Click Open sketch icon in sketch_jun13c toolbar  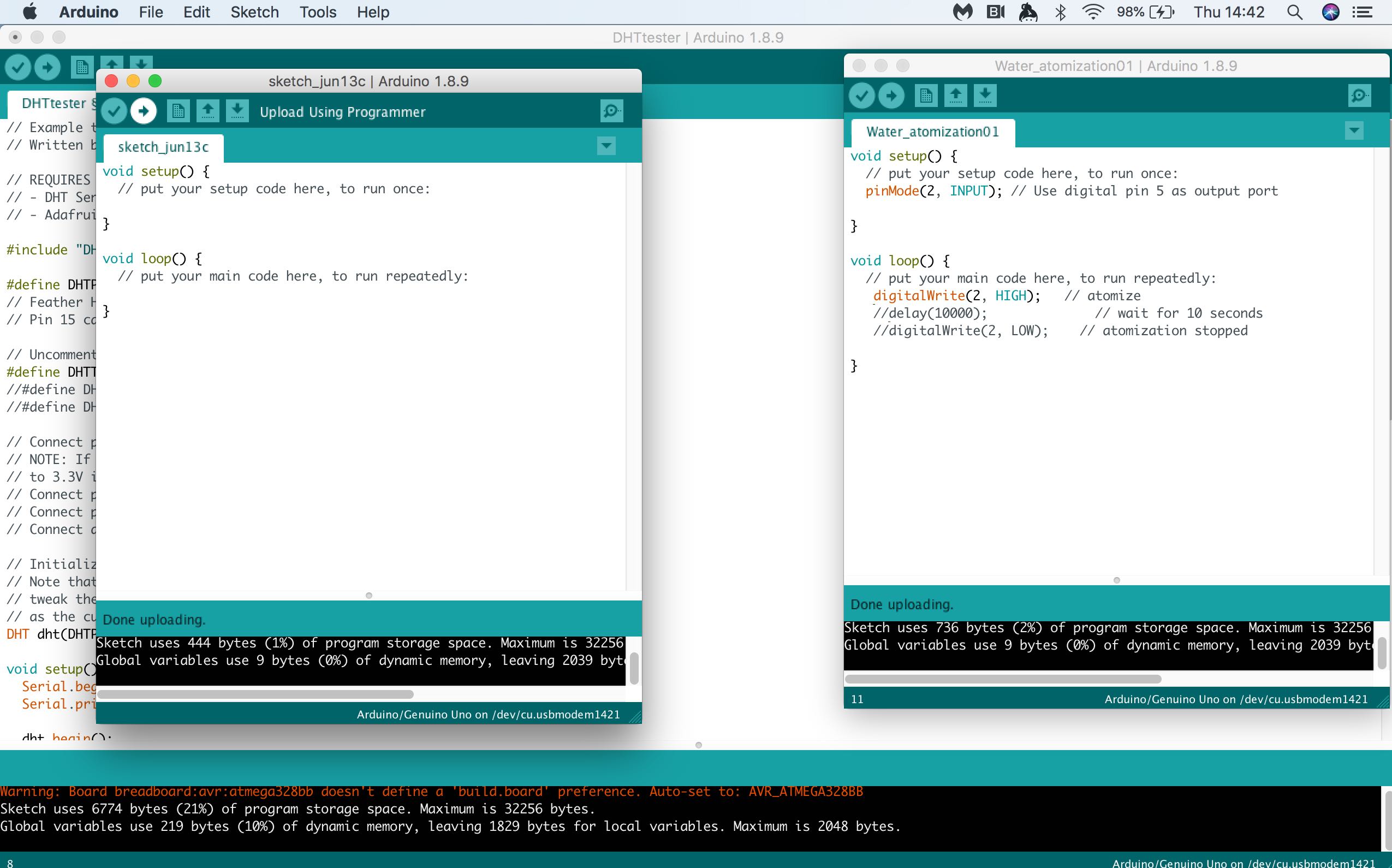pyautogui.click(x=208, y=111)
